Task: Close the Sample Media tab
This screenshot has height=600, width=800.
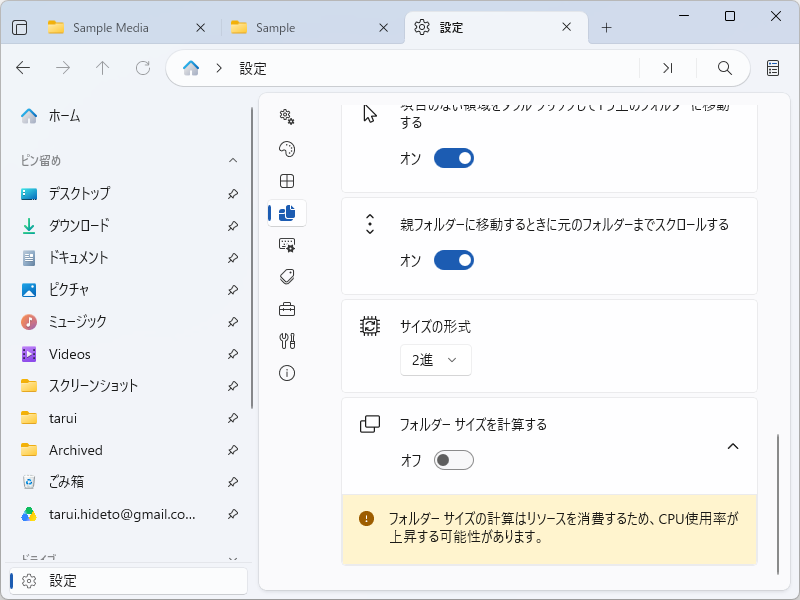Action: coord(201,28)
